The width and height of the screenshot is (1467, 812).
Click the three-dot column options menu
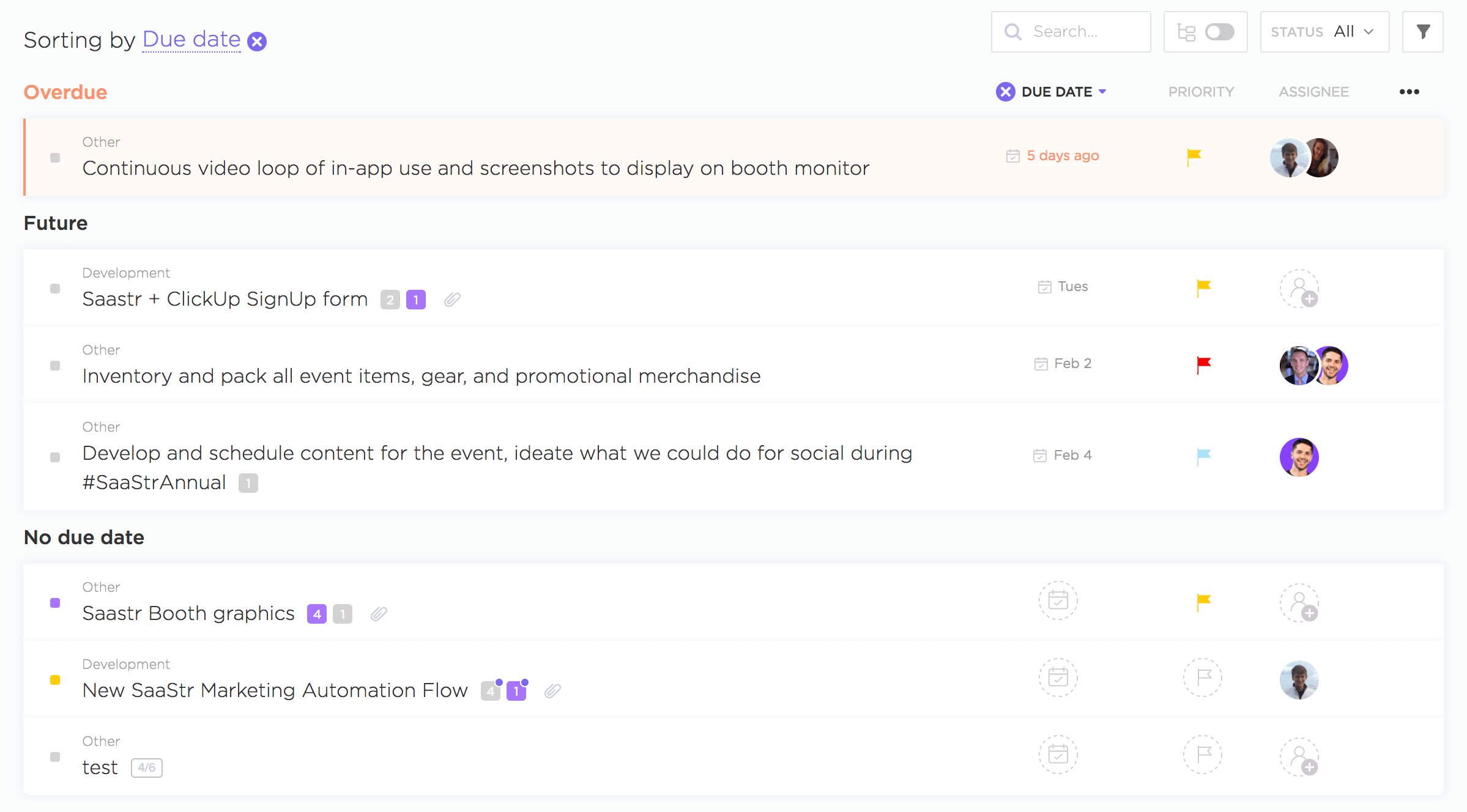tap(1409, 92)
